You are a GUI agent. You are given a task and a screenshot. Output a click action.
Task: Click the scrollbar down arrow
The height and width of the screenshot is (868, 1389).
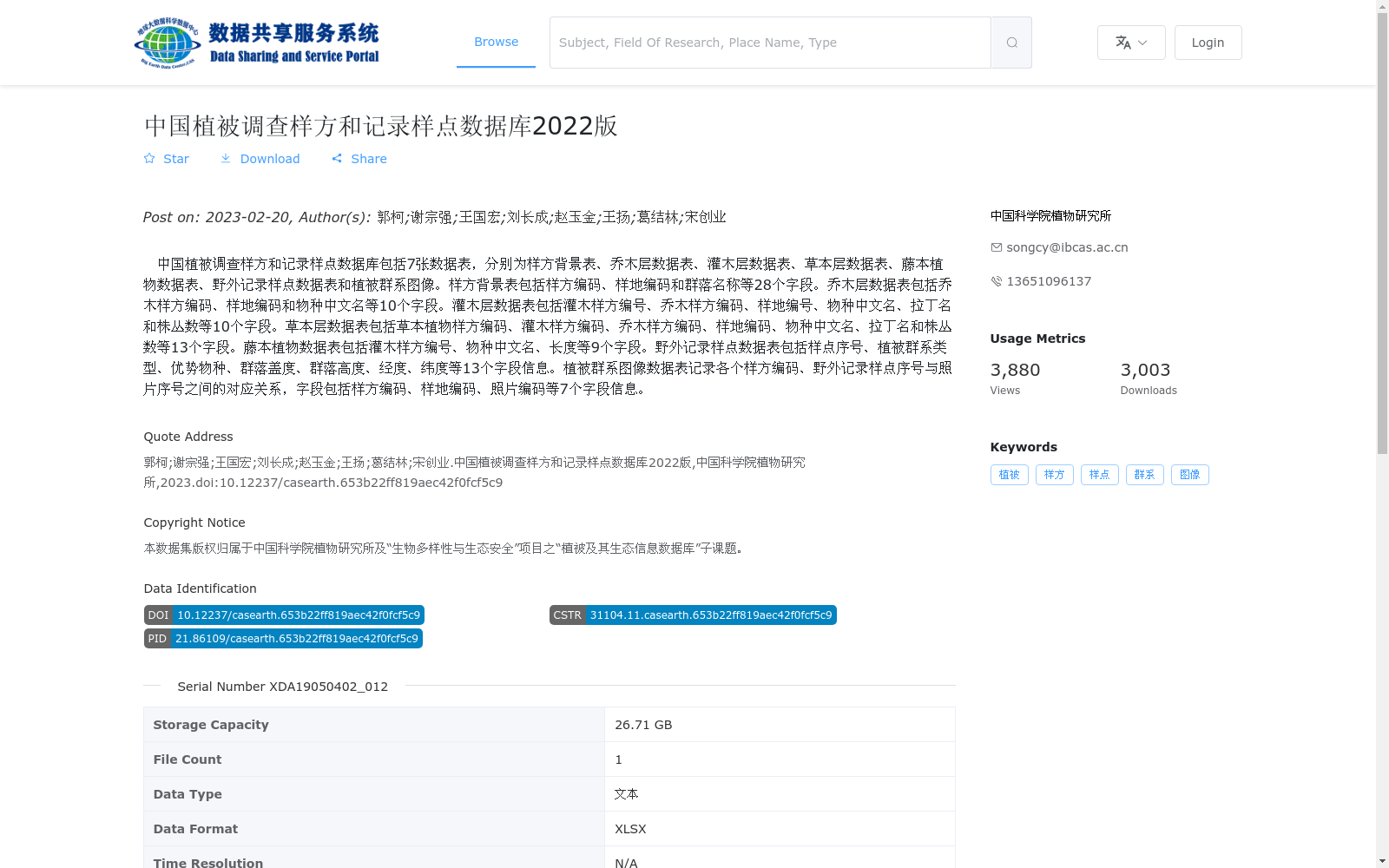[x=1382, y=861]
